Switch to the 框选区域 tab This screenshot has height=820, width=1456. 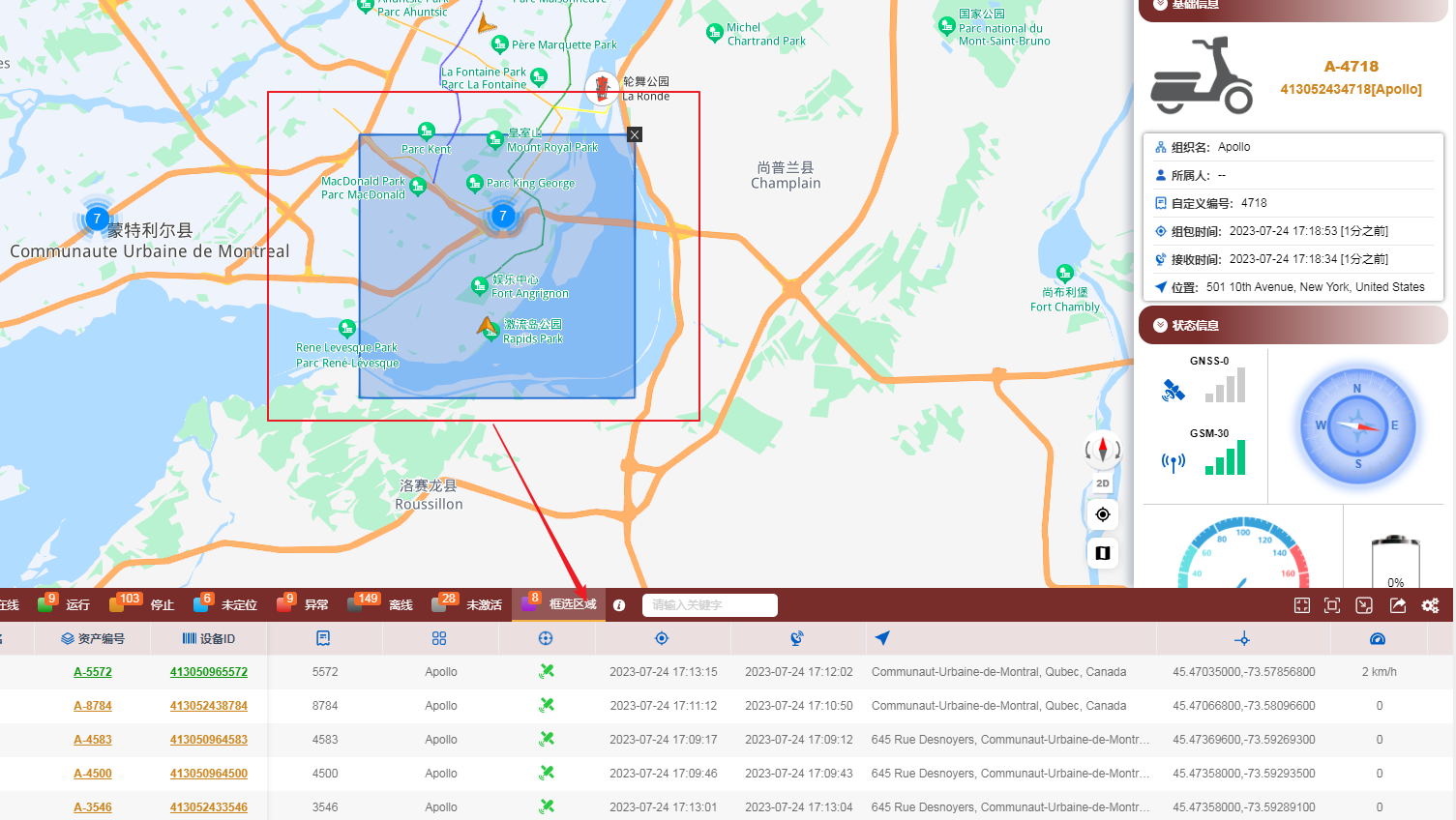(572, 604)
